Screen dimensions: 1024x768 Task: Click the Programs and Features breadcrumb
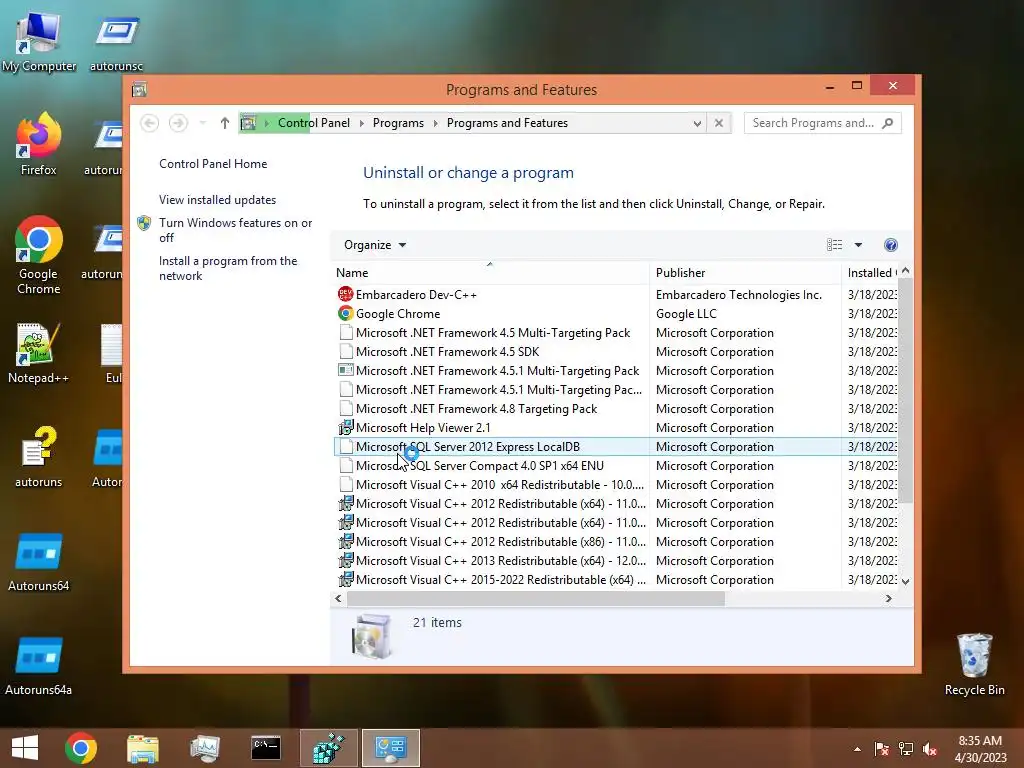coord(507,123)
